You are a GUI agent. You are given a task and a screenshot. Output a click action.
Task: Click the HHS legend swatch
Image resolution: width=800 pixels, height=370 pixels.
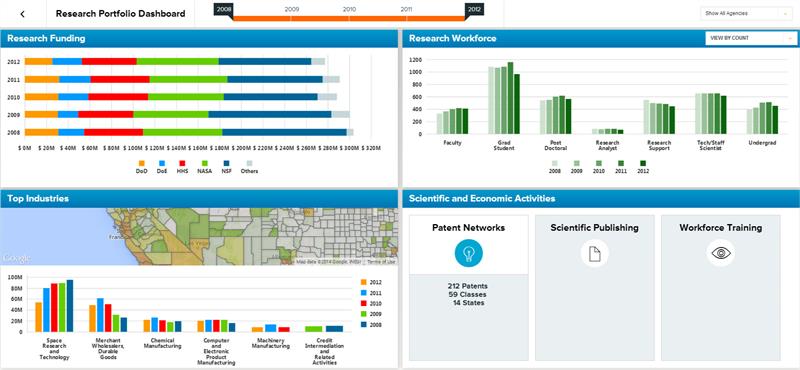tap(182, 163)
